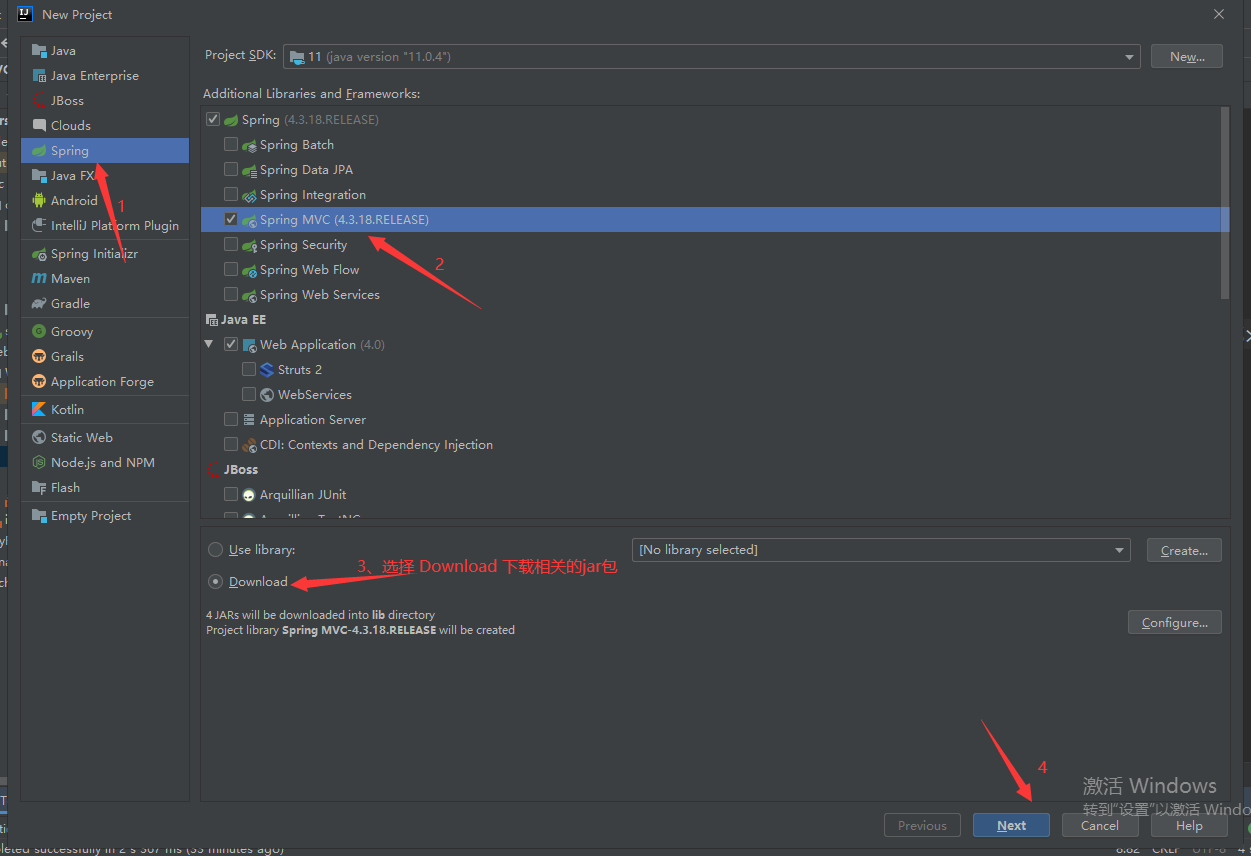Select the Download radio button
Image resolution: width=1251 pixels, height=856 pixels.
click(215, 582)
